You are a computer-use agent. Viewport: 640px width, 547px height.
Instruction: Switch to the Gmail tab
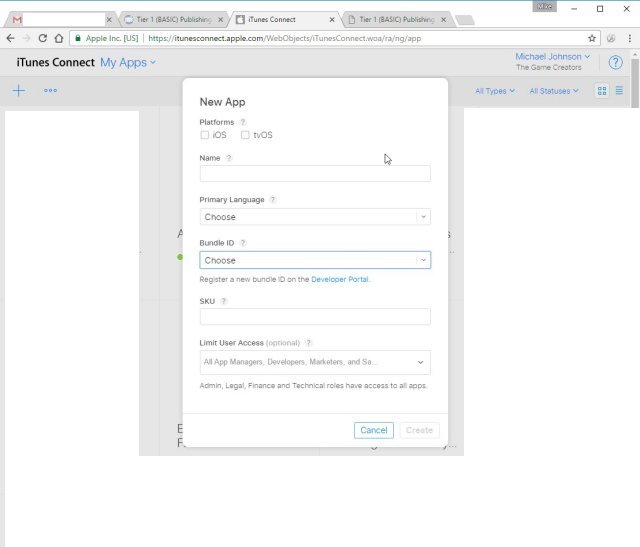click(x=59, y=20)
